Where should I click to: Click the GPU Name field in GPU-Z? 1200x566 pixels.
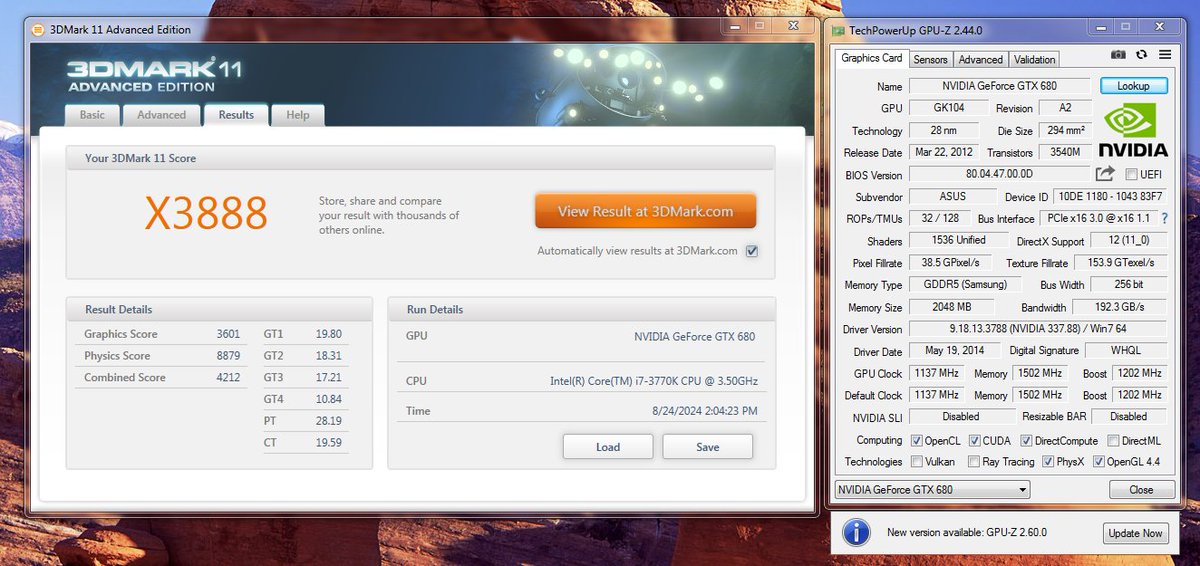[x=1000, y=87]
